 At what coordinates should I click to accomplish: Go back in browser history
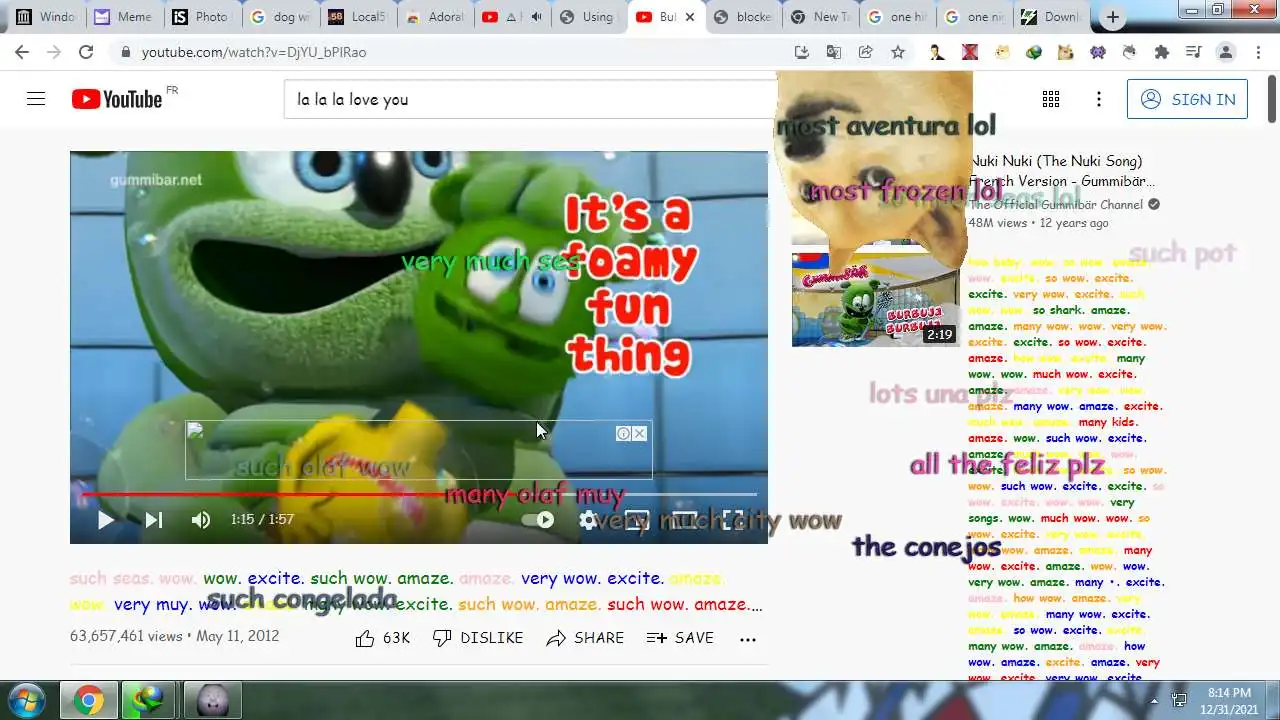[22, 52]
